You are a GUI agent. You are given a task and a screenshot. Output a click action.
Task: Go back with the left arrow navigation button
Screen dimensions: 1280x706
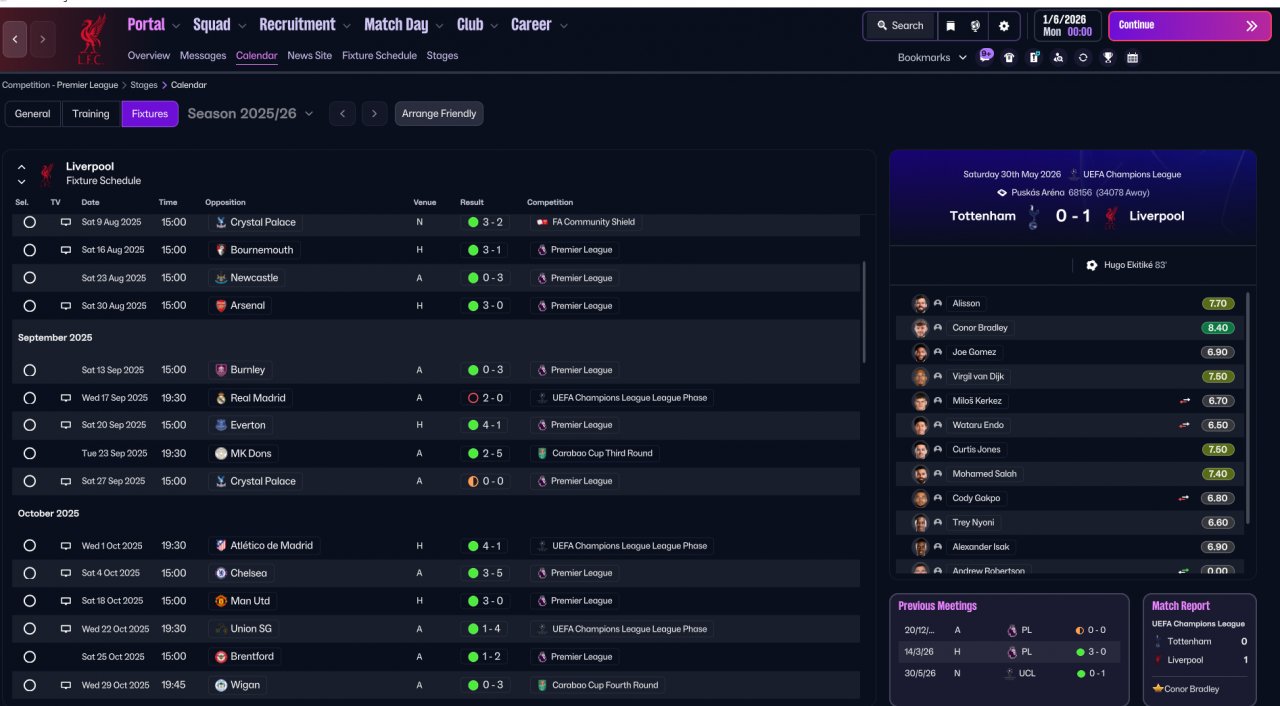16,39
